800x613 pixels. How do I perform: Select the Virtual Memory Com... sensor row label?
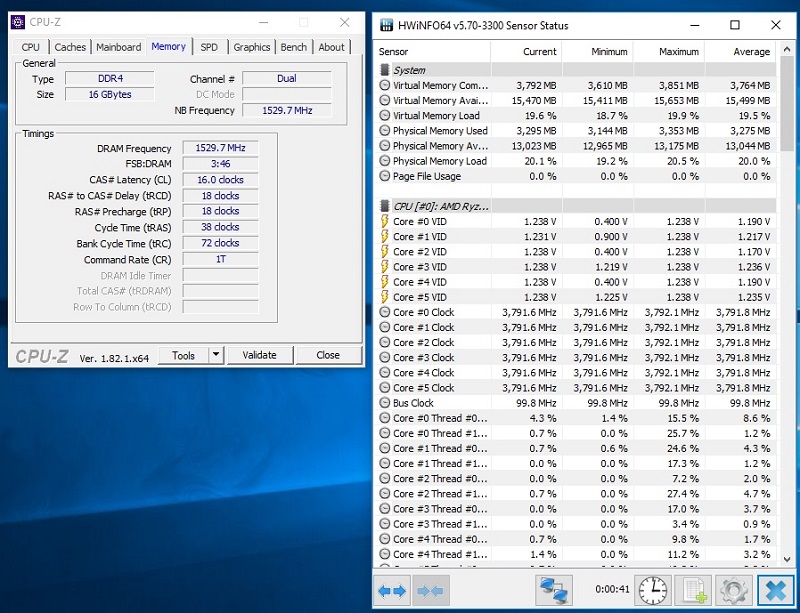click(x=440, y=85)
